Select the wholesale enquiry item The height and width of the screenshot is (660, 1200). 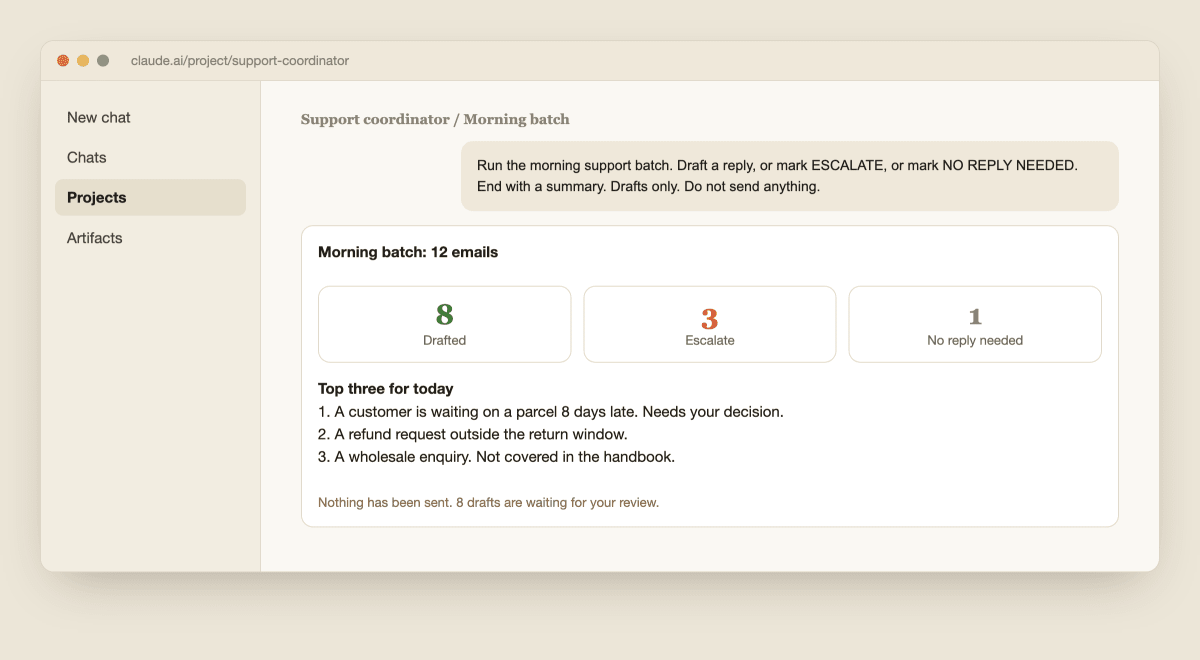[497, 457]
